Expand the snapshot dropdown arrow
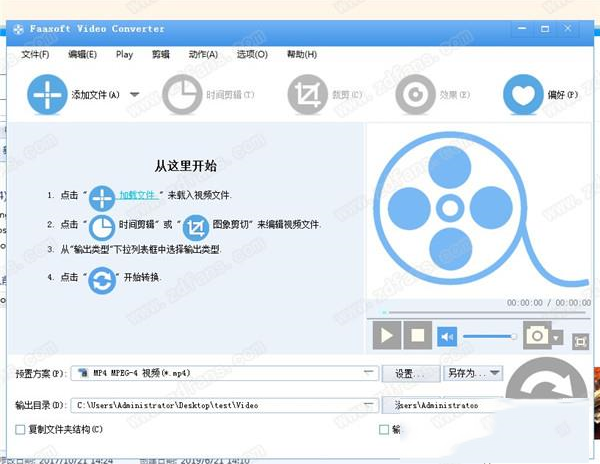The image size is (600, 464). point(557,337)
